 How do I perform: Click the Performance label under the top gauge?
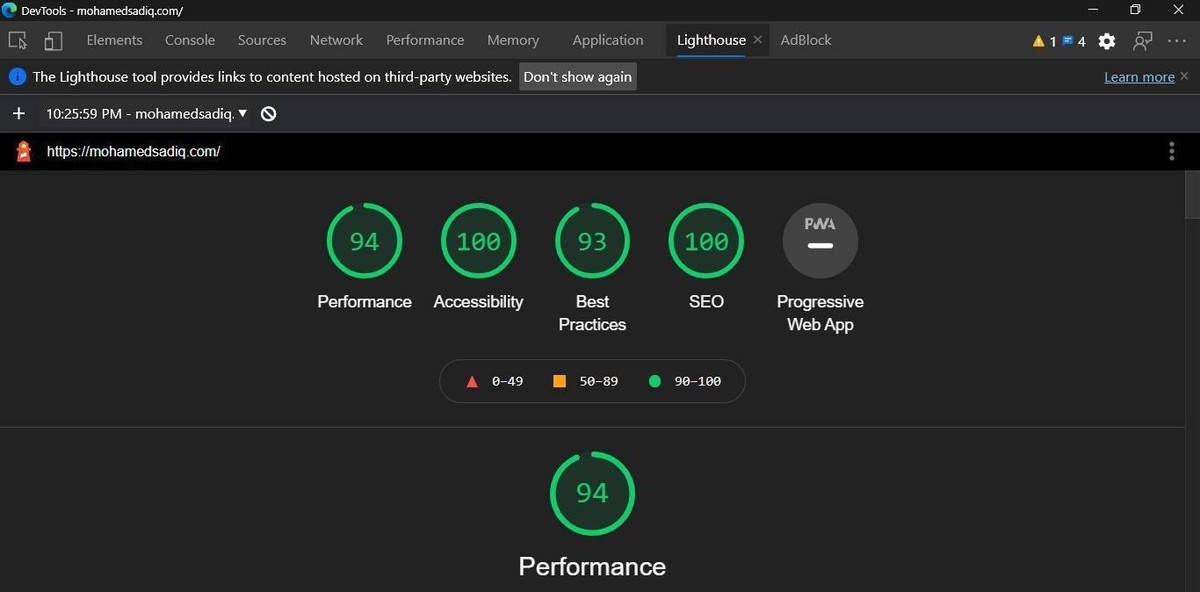coord(364,301)
